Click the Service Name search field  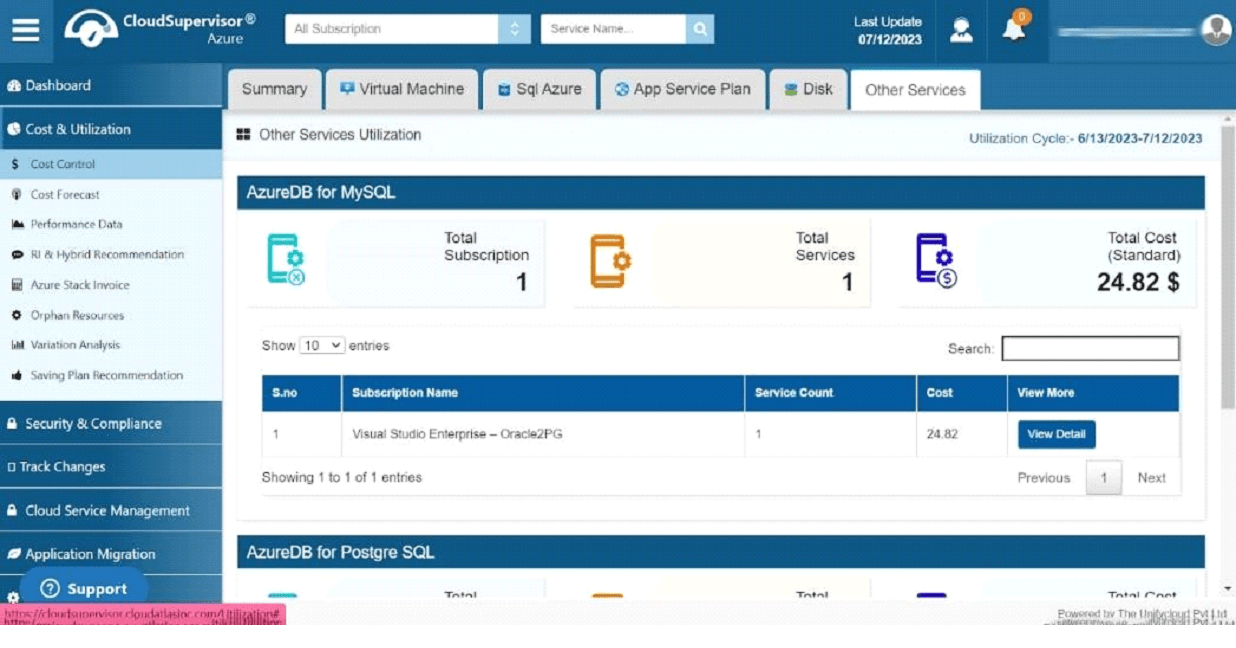(614, 29)
